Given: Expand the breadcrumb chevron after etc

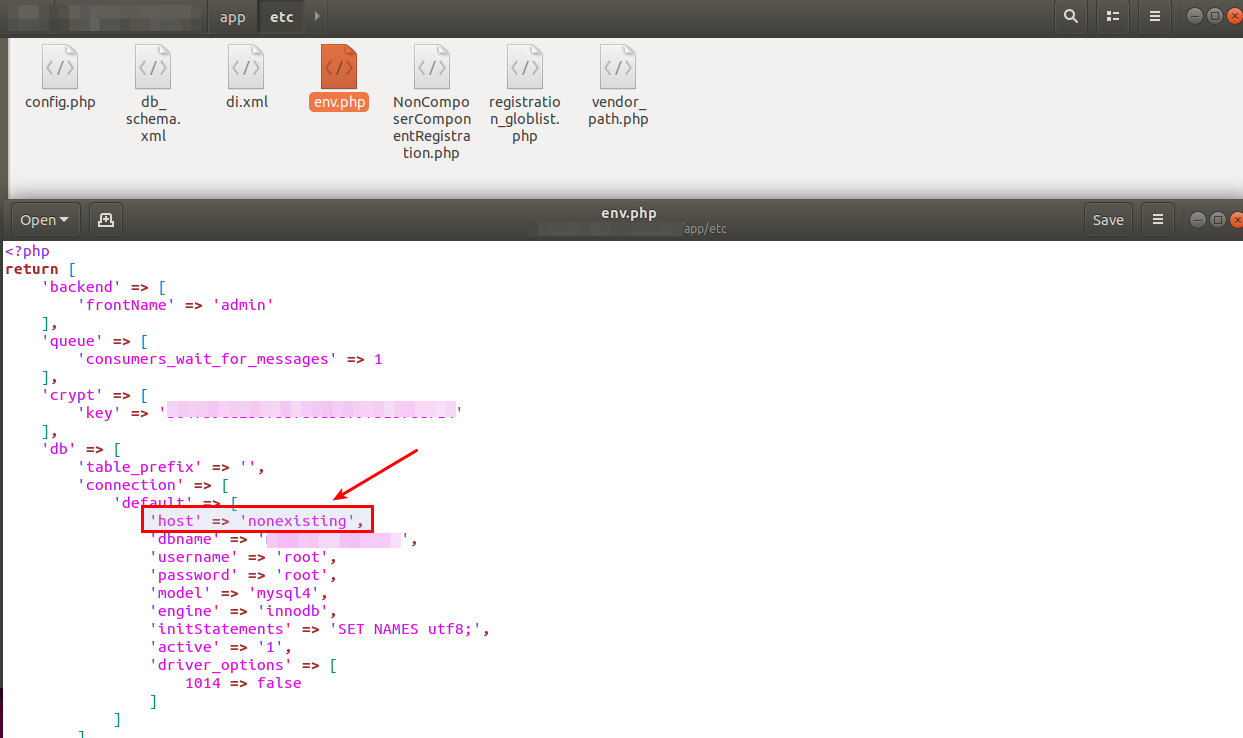Looking at the screenshot, I should tap(316, 16).
